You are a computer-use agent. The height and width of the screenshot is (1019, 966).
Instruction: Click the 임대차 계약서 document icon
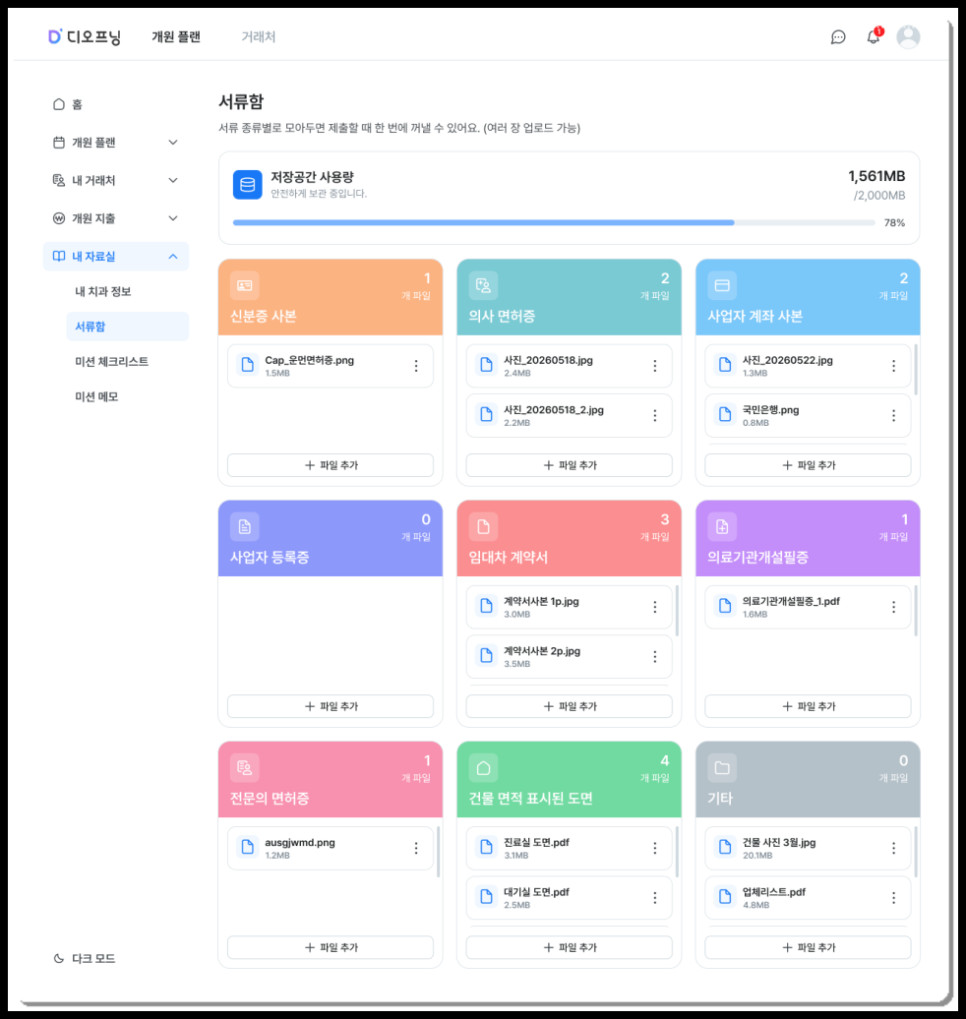tap(483, 526)
